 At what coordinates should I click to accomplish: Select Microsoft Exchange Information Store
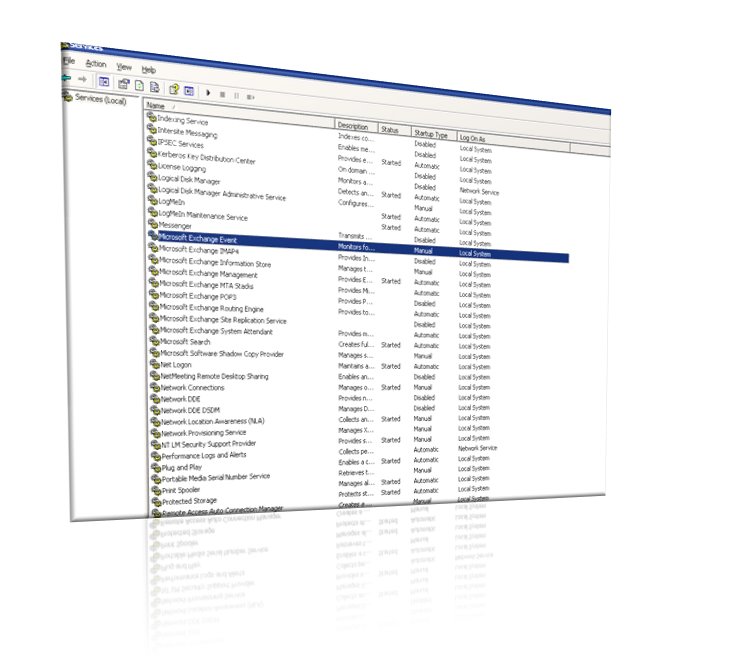215,262
